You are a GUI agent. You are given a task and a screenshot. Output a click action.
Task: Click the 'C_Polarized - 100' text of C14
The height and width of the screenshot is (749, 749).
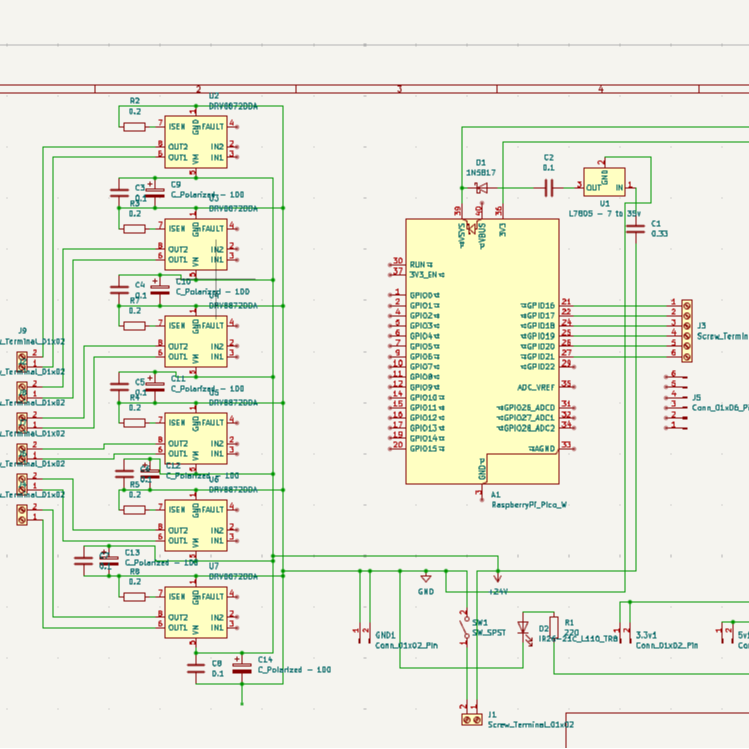pyautogui.click(x=294, y=670)
